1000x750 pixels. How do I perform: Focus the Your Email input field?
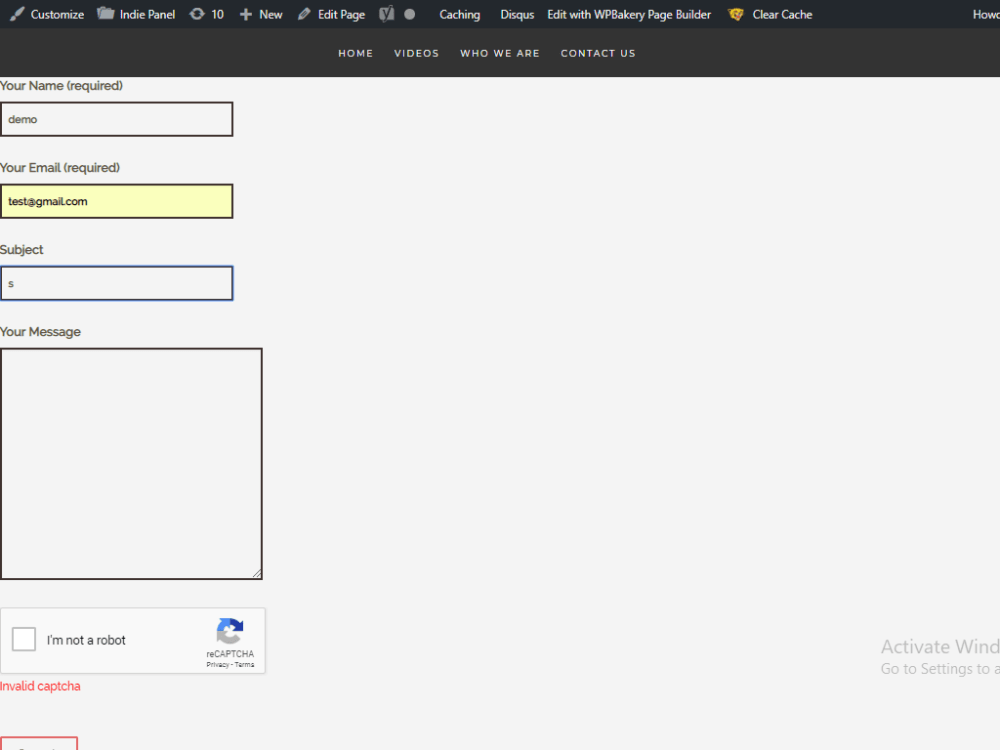point(117,202)
